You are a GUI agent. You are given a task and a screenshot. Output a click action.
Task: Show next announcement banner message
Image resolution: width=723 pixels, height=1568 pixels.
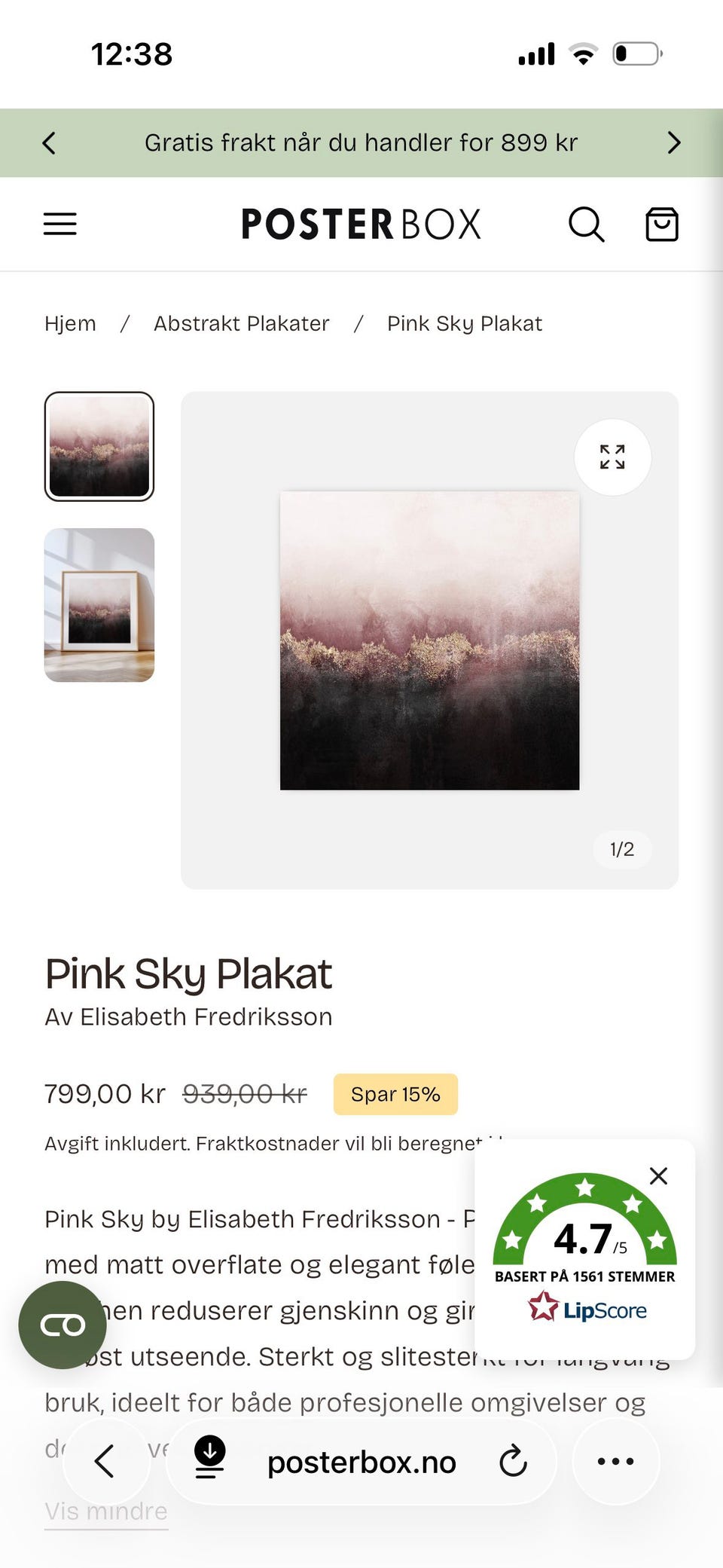tap(674, 142)
